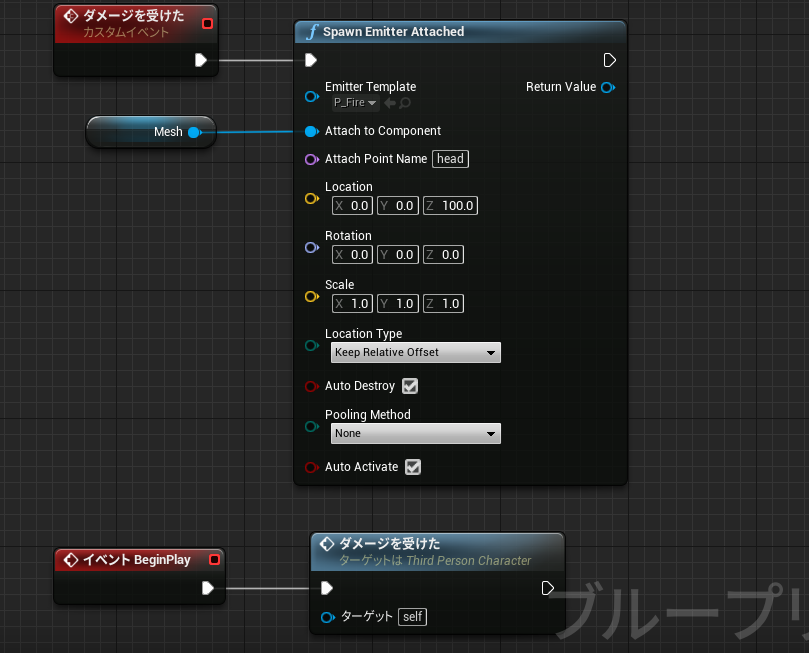Toggle the Auto Destroy checkbox
This screenshot has height=653, width=809.
click(x=410, y=386)
